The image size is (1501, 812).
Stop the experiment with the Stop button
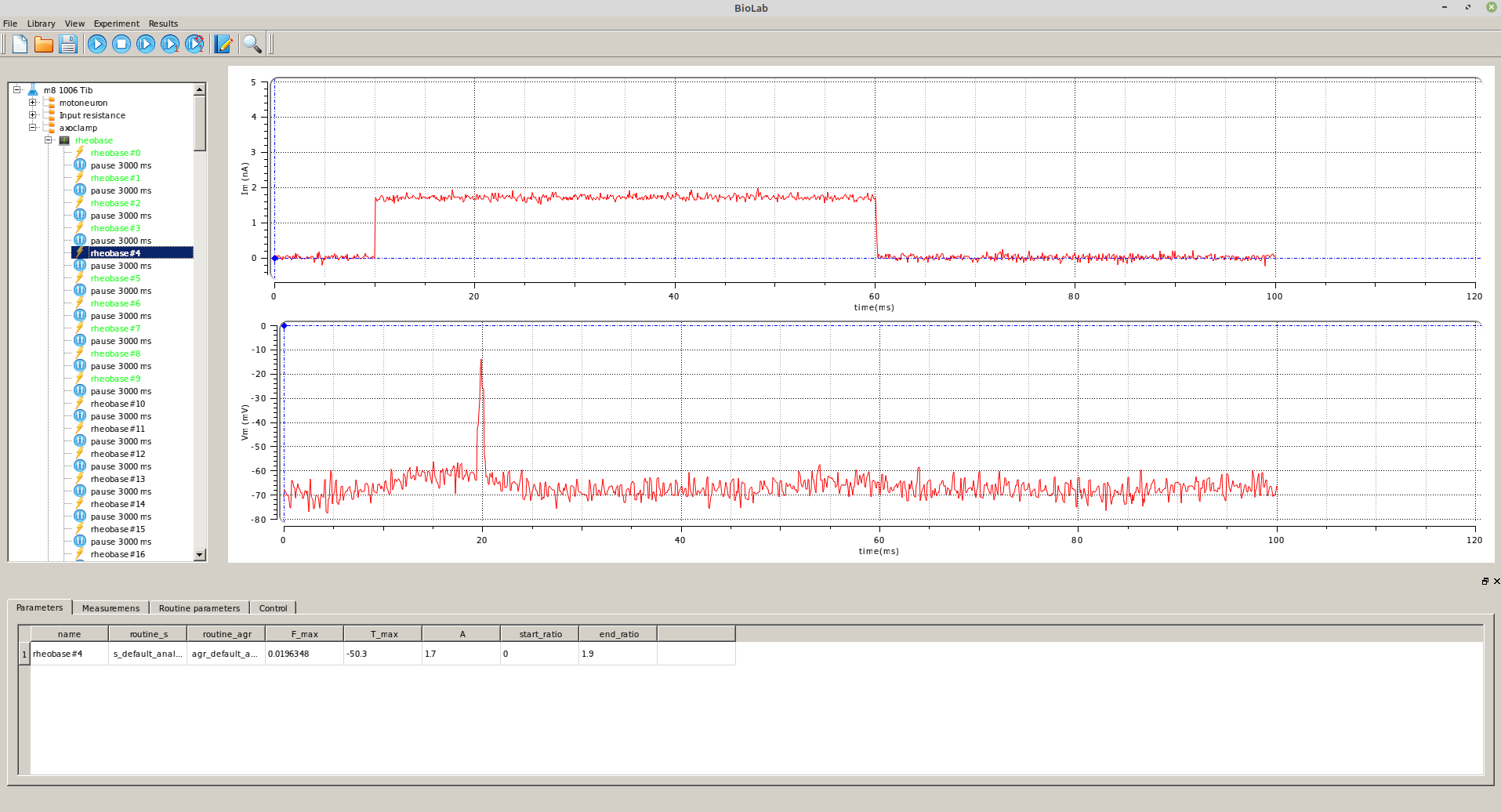pyautogui.click(x=121, y=44)
